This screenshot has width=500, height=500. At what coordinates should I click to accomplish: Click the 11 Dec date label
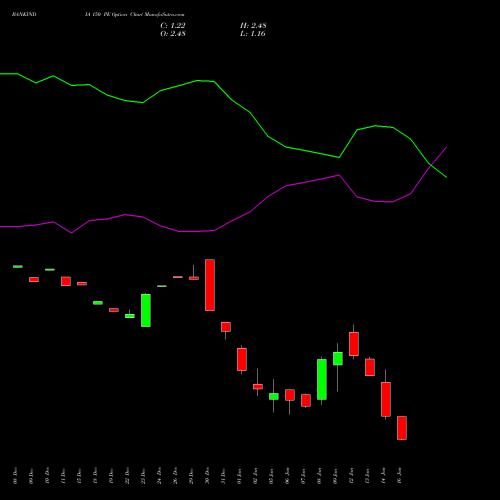63,476
